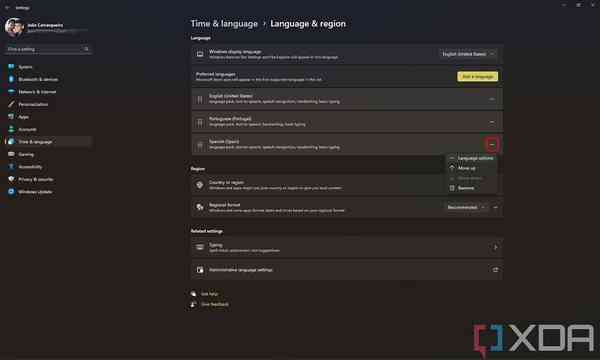Choose Move up from context menu

pyautogui.click(x=472, y=168)
